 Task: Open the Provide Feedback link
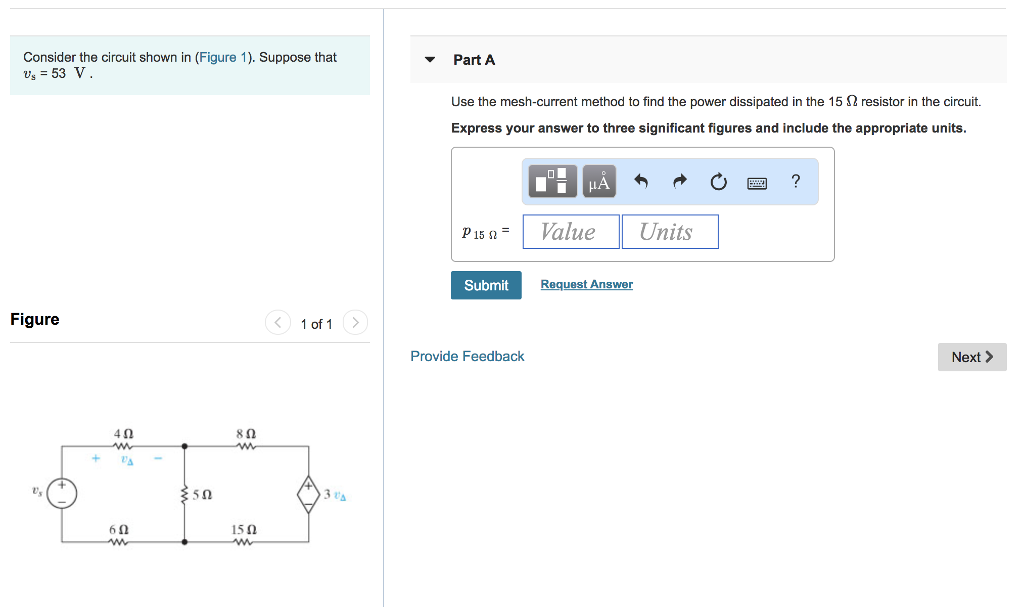467,355
